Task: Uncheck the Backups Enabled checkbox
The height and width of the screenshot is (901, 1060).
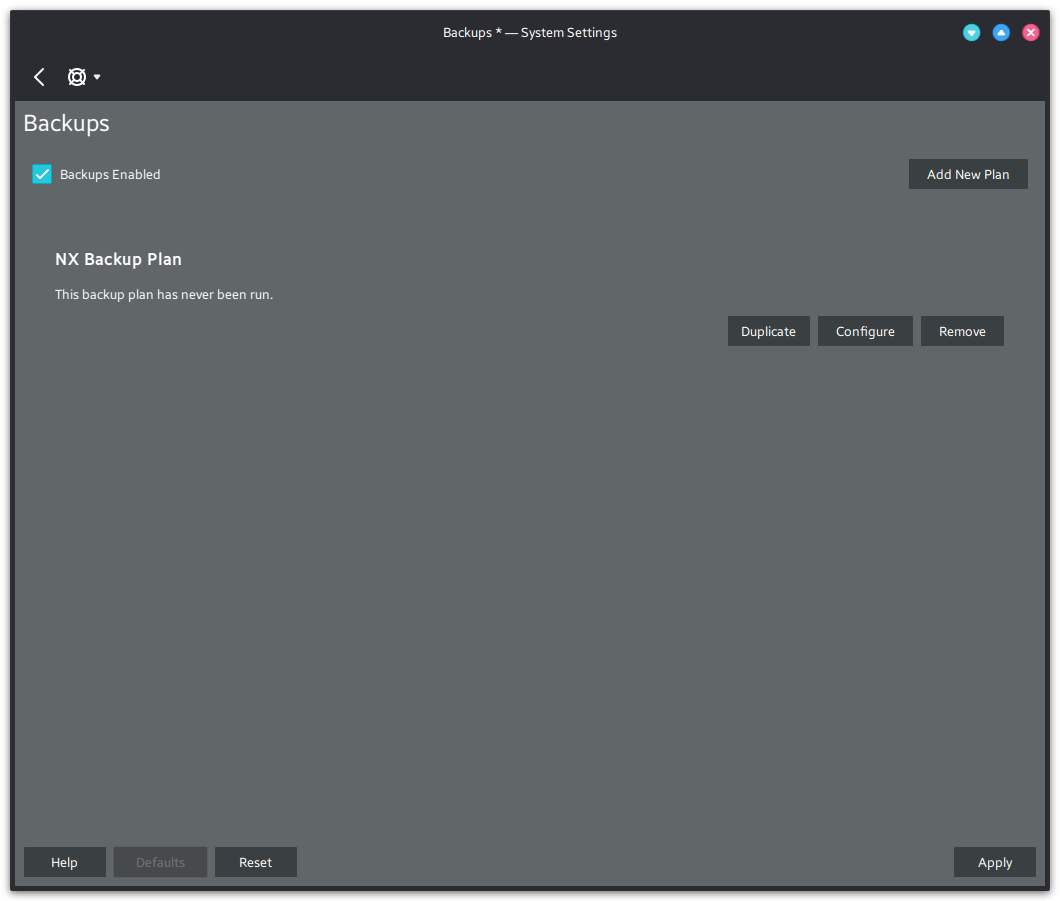Action: pyautogui.click(x=42, y=174)
